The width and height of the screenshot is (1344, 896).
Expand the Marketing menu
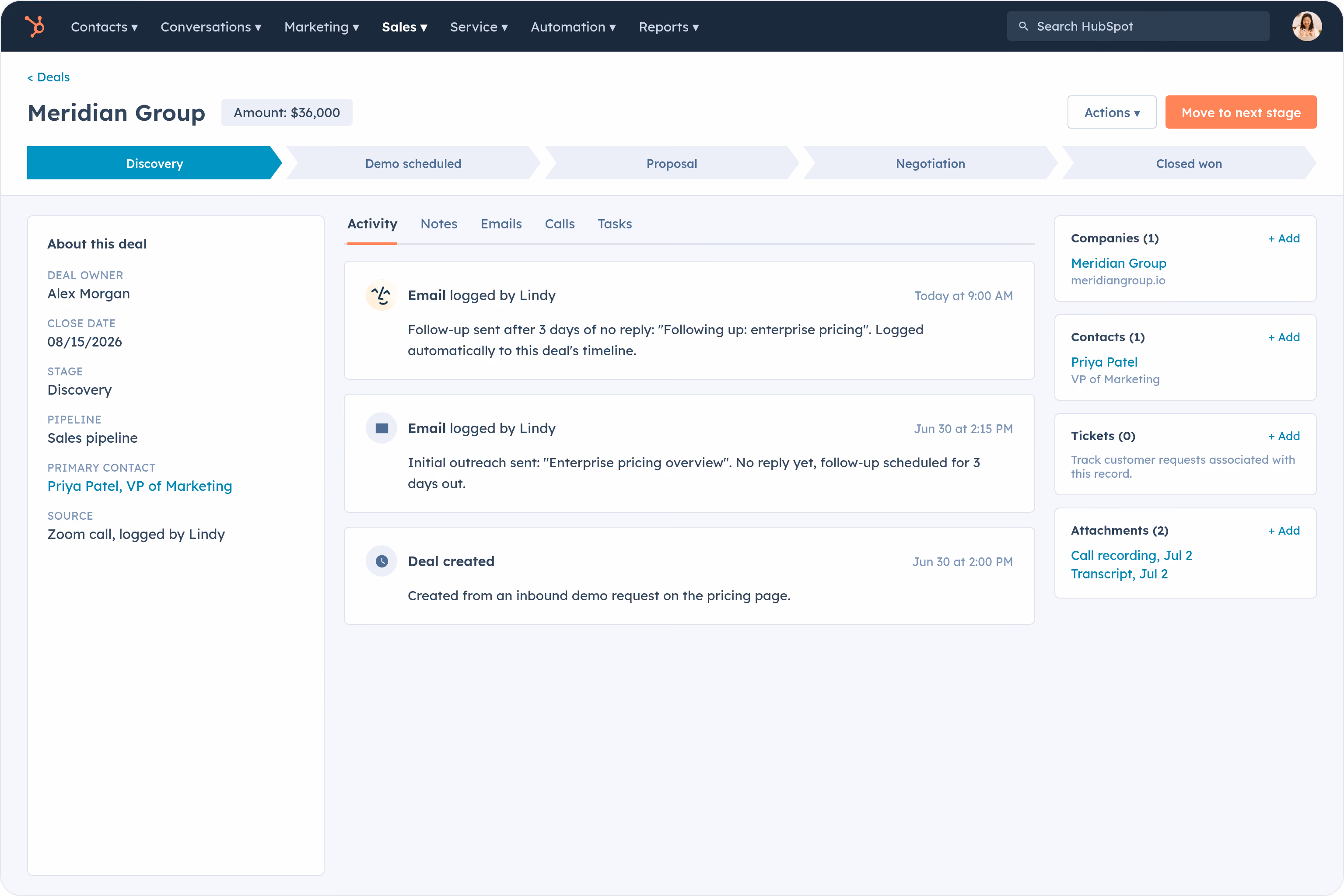322,27
